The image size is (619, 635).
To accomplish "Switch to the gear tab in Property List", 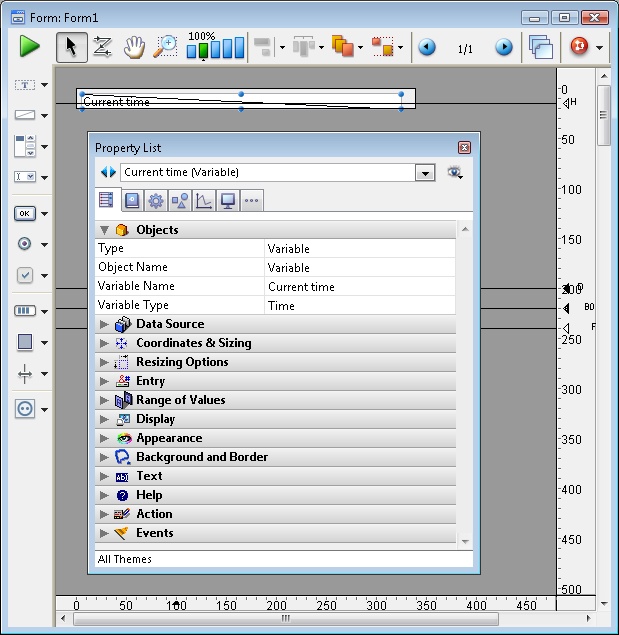I will 155,201.
